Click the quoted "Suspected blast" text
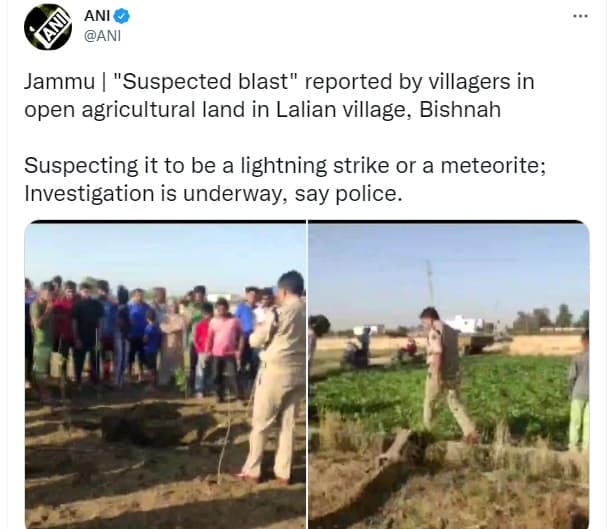The width and height of the screenshot is (610, 529). click(x=205, y=82)
